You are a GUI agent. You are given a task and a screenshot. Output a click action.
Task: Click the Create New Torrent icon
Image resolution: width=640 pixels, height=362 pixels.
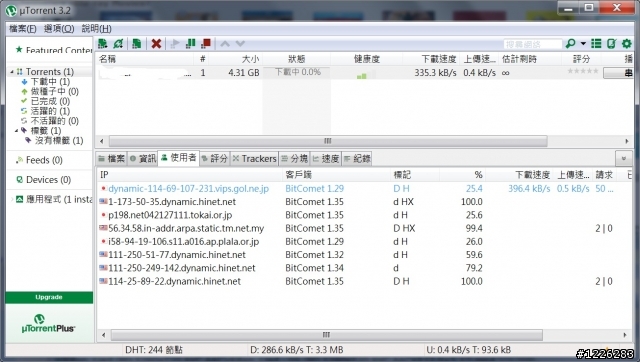pyautogui.click(x=137, y=43)
